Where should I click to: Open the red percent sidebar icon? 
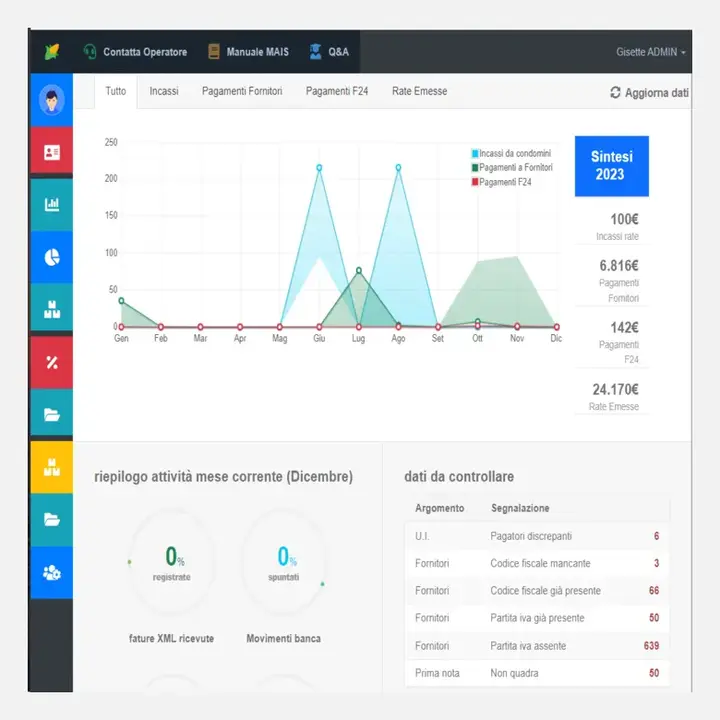[x=51, y=362]
